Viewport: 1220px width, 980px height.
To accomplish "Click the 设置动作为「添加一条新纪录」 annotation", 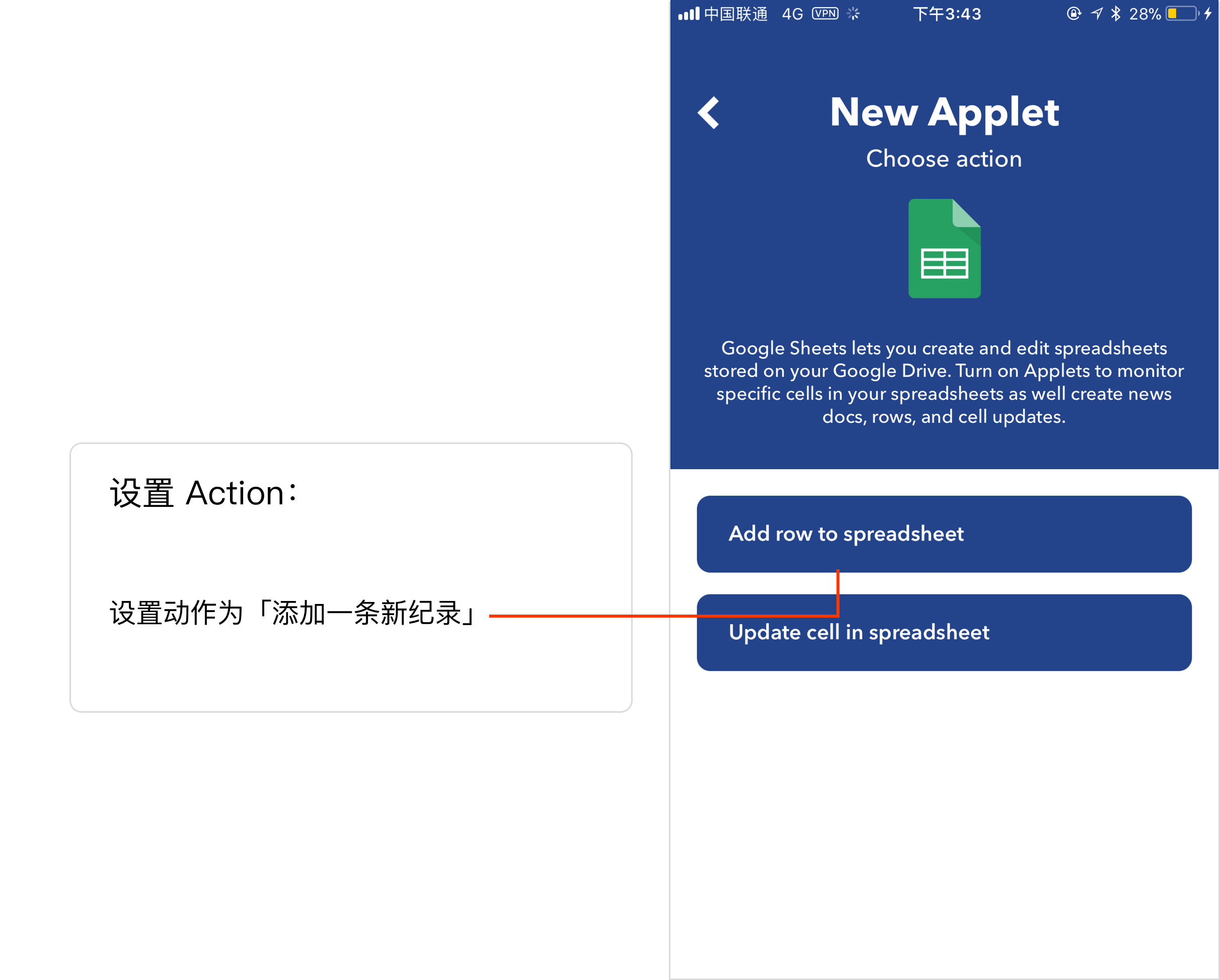I will pyautogui.click(x=293, y=614).
